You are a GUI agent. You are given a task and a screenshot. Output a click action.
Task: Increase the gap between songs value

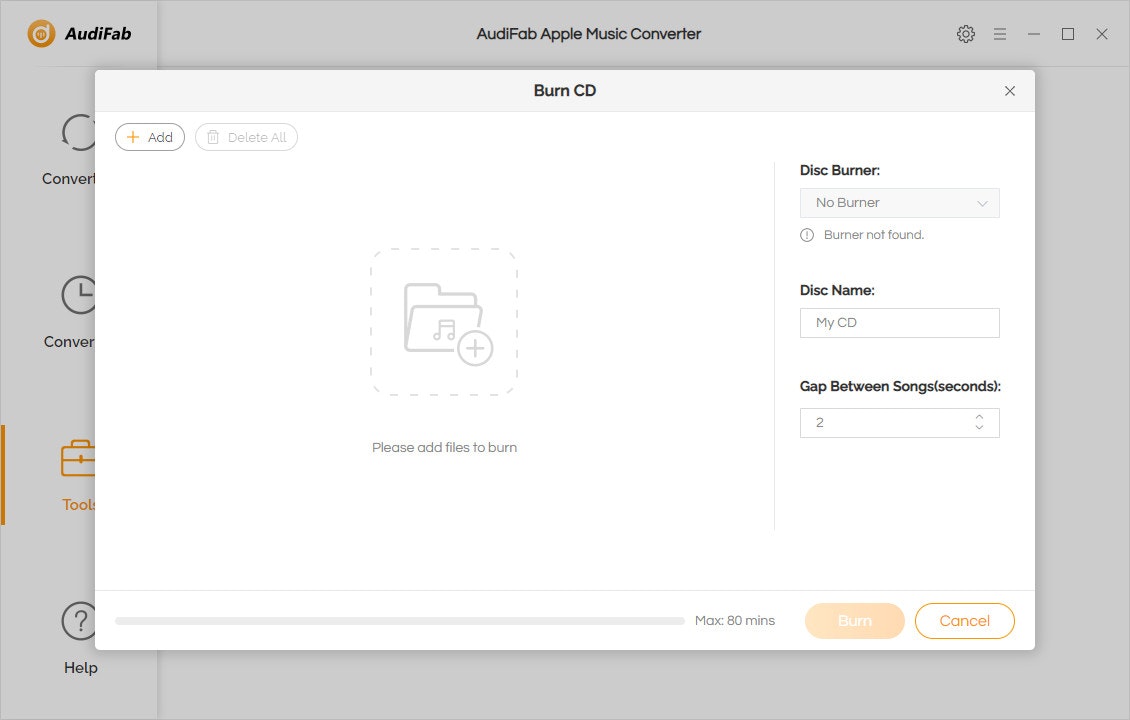pos(979,417)
